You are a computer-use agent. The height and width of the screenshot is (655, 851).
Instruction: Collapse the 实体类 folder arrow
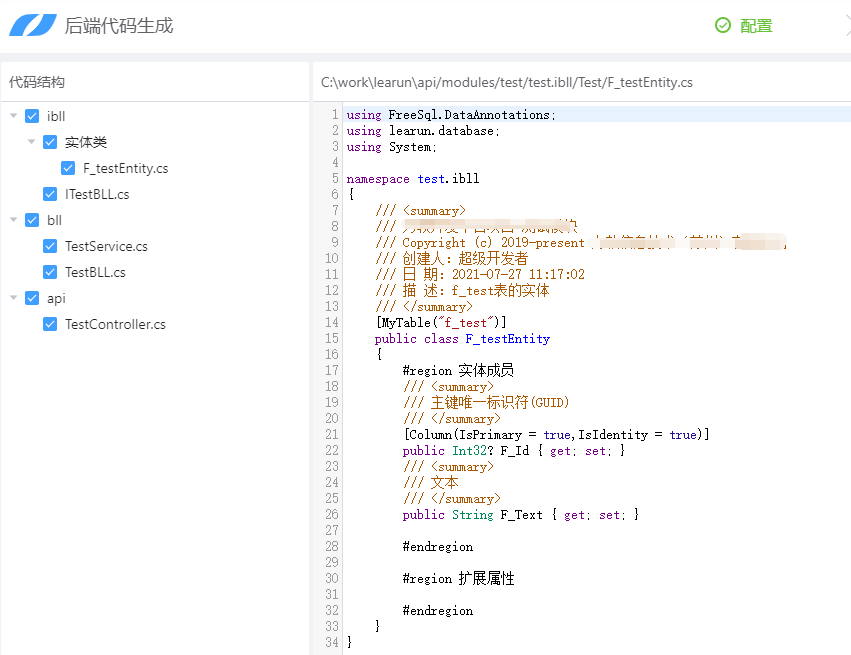[x=32, y=142]
